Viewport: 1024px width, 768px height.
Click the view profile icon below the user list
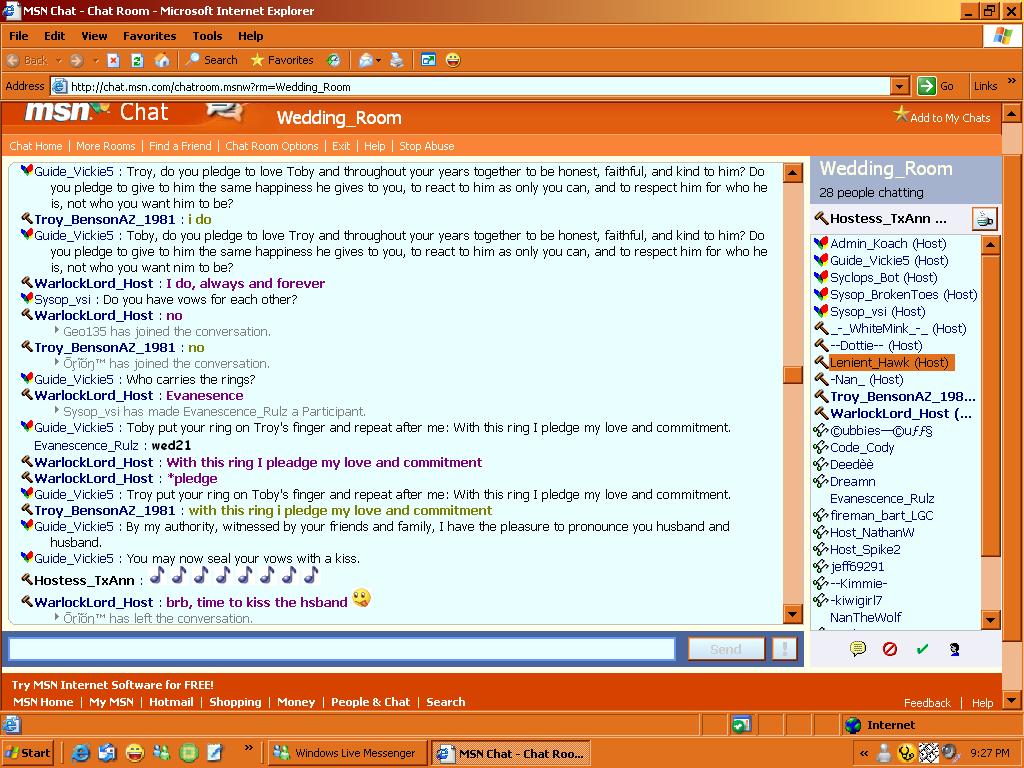(954, 649)
